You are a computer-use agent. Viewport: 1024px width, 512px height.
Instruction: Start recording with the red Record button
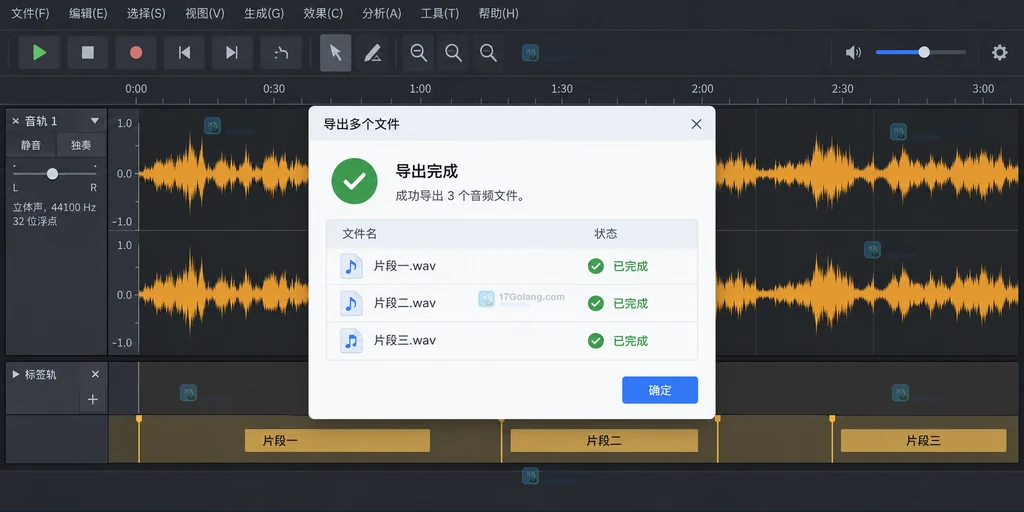136,53
